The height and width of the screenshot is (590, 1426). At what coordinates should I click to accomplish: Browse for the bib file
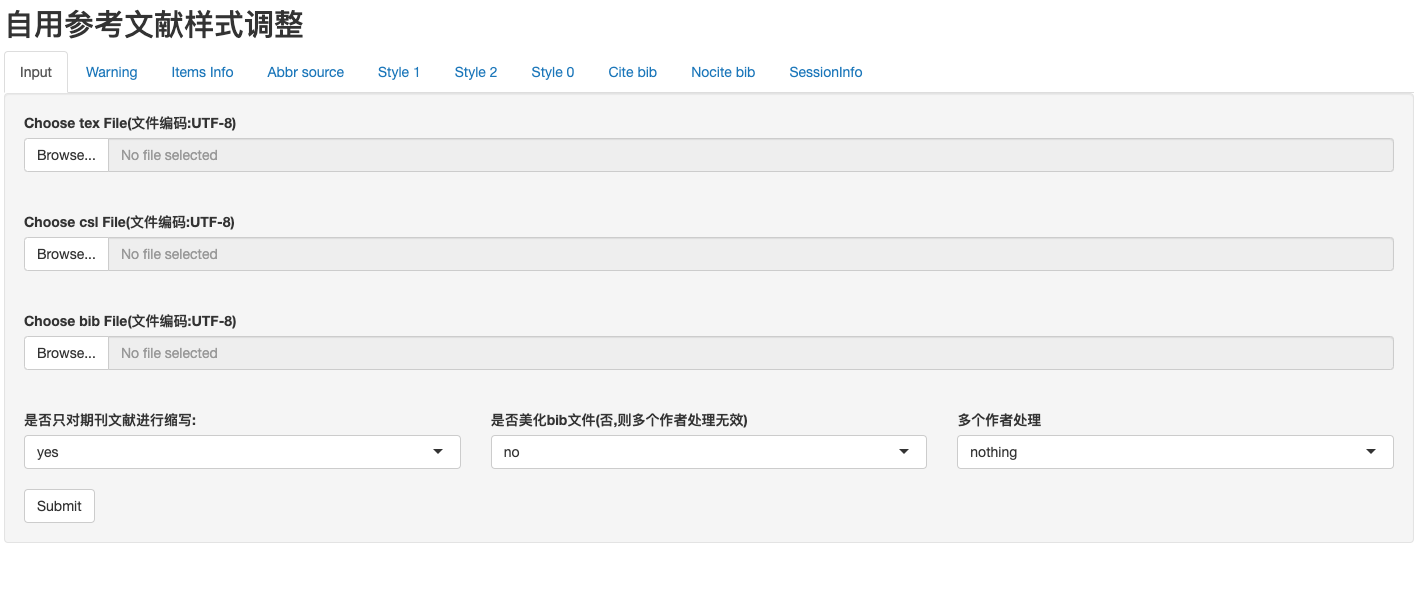(x=67, y=353)
